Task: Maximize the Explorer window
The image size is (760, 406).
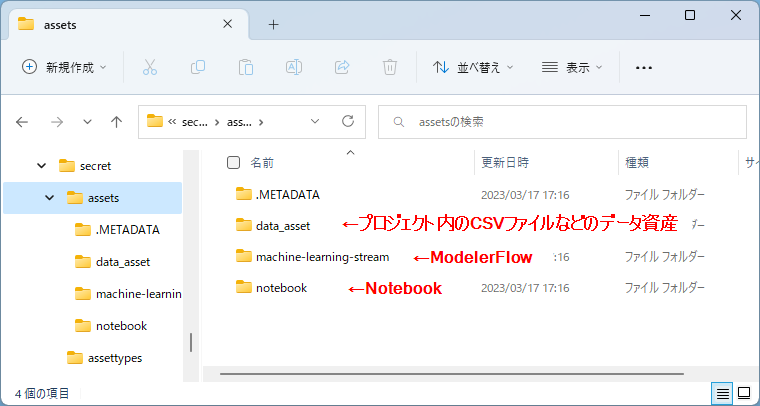Action: 690,15
